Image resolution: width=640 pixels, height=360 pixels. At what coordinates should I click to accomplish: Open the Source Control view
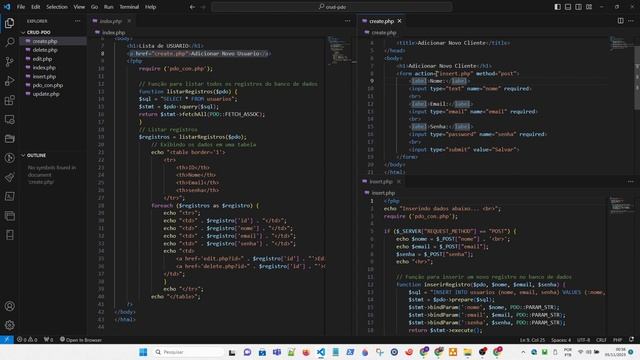[x=9, y=61]
